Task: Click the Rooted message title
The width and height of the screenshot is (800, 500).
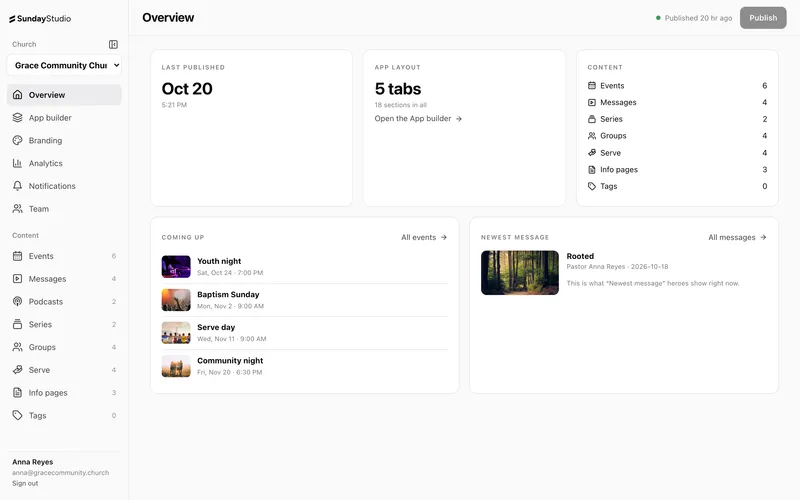Action: tap(580, 256)
